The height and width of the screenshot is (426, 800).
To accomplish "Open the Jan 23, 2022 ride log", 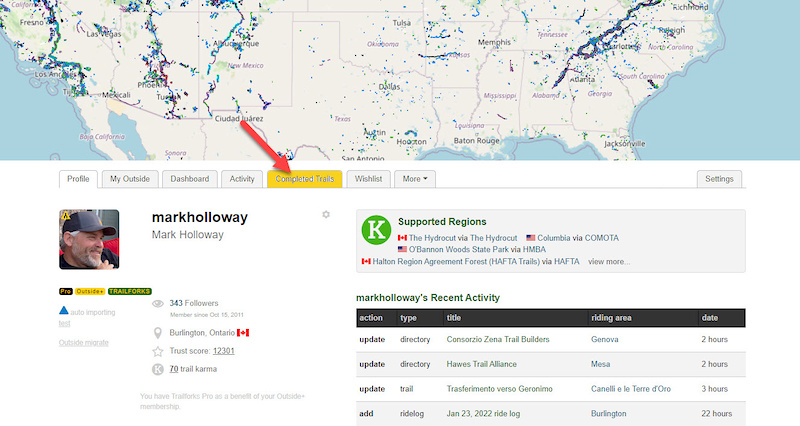I will [x=483, y=414].
